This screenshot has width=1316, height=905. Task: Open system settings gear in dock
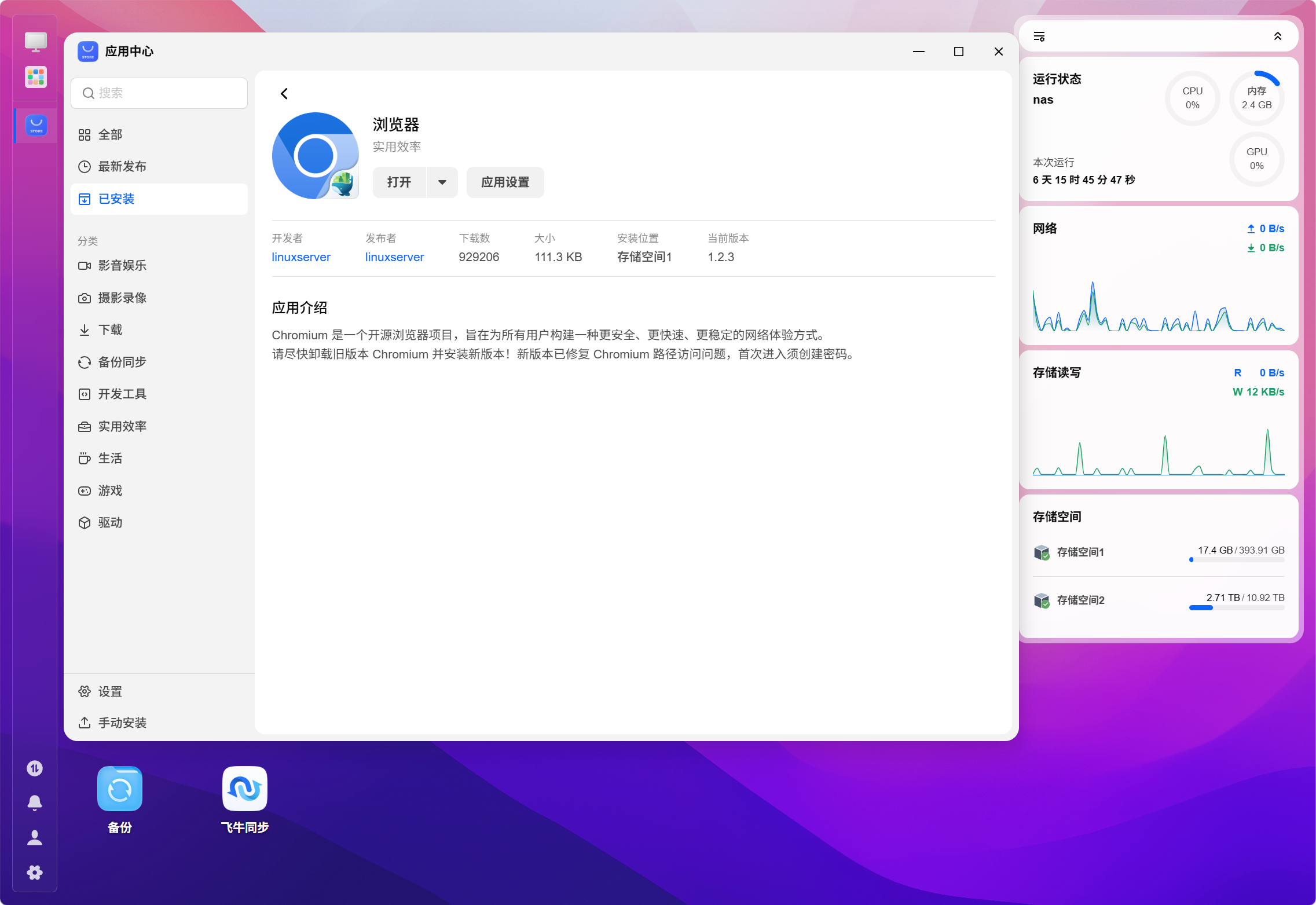[35, 873]
